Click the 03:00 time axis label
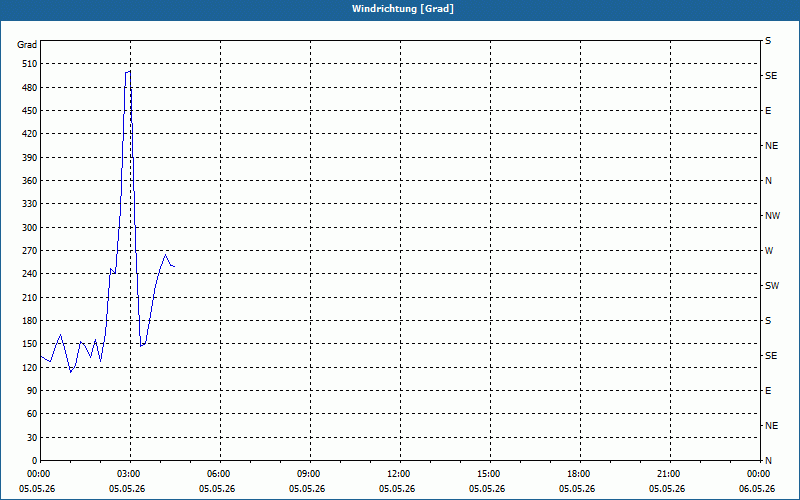 [x=129, y=474]
